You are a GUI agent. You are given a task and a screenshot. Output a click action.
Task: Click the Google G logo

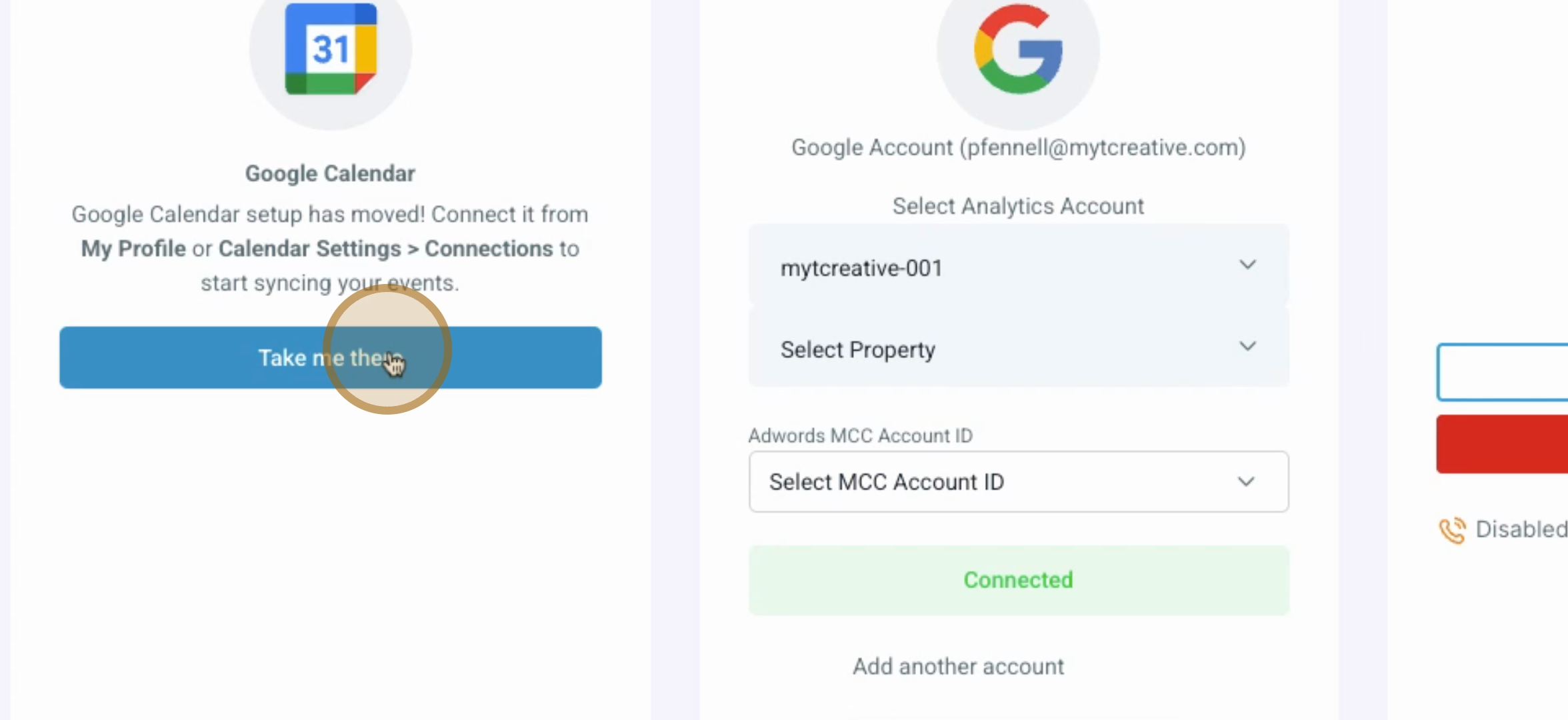pyautogui.click(x=1018, y=49)
